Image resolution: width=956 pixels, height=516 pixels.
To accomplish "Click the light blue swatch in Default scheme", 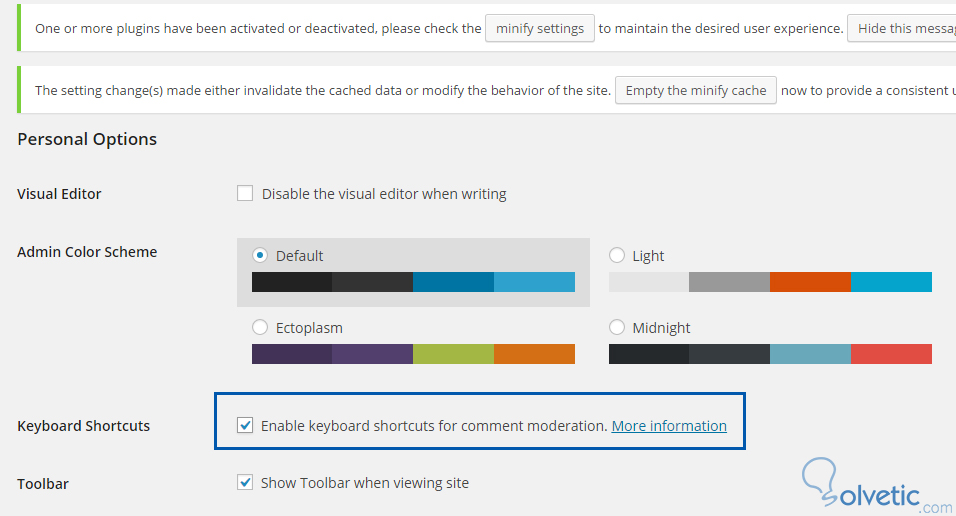I will [x=534, y=282].
